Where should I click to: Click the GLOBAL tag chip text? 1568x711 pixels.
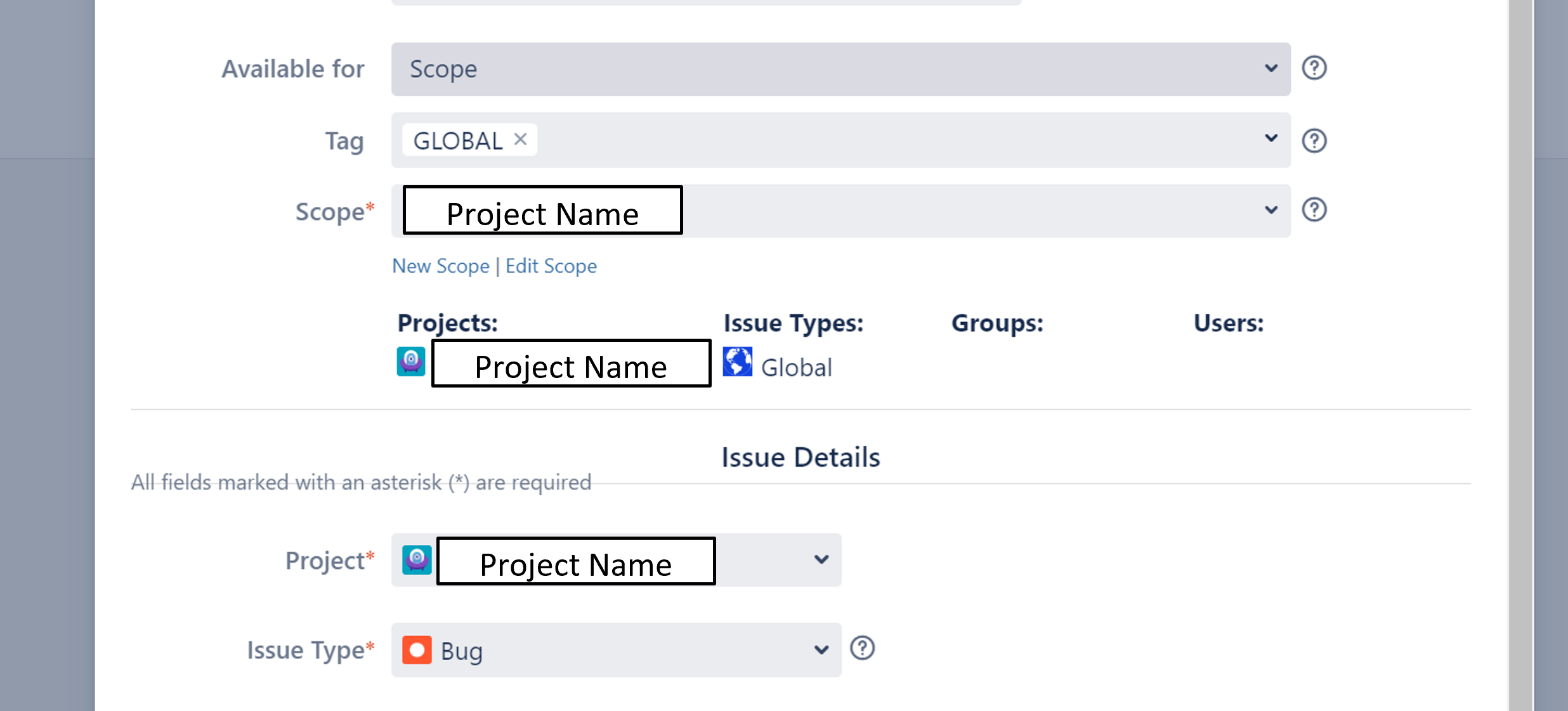[x=458, y=141]
